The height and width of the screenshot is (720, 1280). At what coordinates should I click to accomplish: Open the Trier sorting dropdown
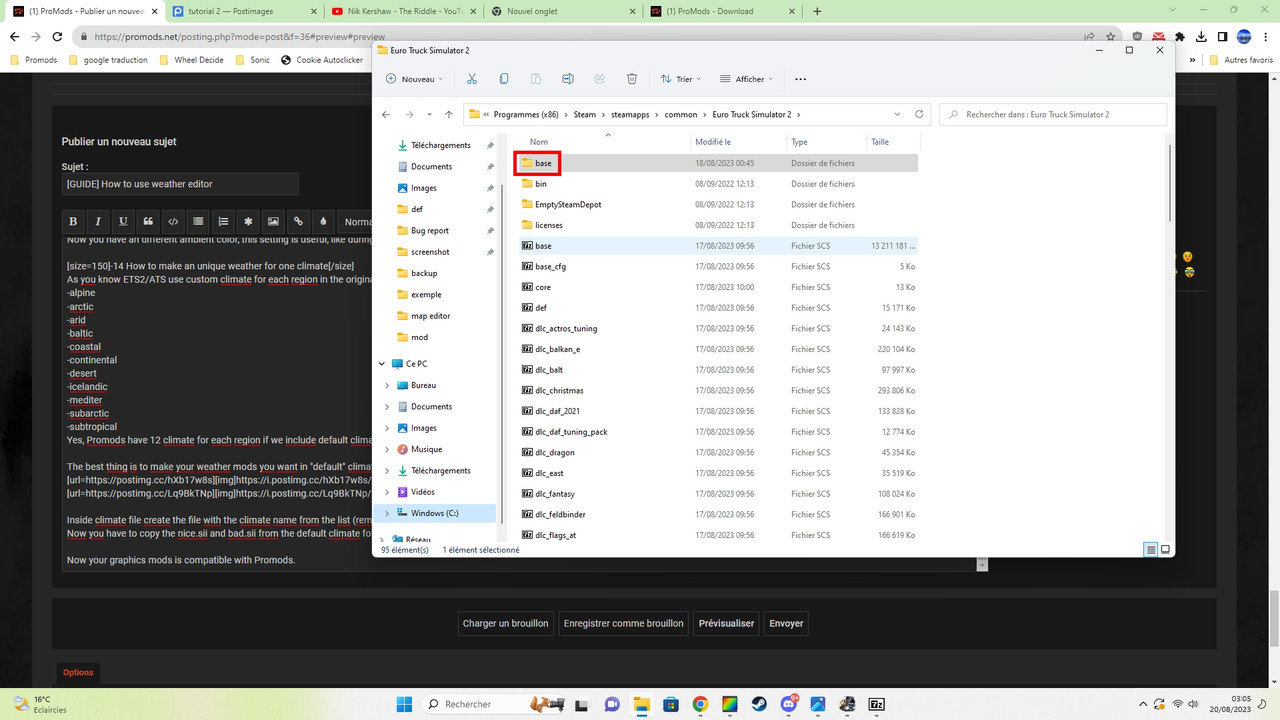[x=681, y=78]
